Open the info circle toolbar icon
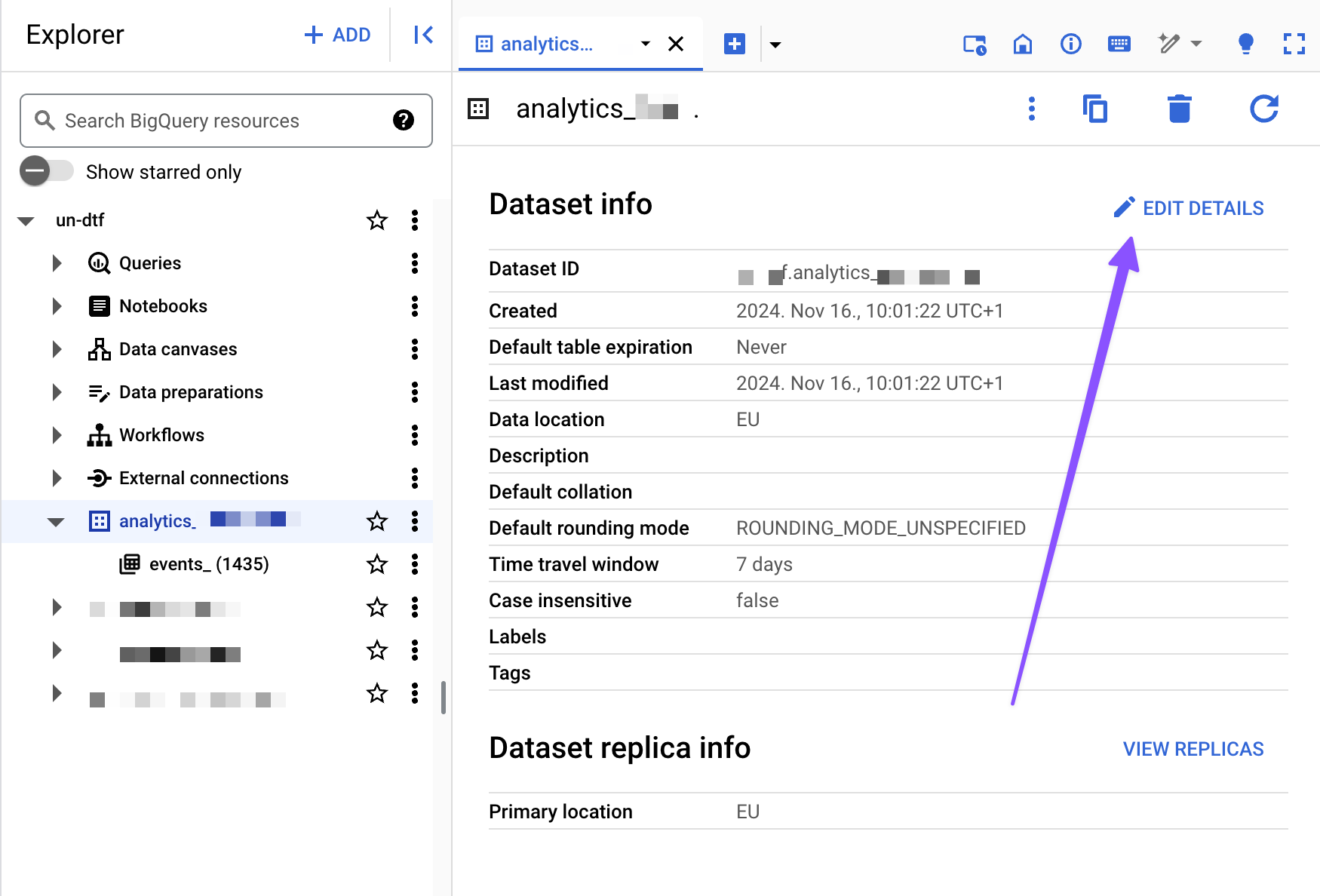This screenshot has width=1320, height=896. [1071, 44]
